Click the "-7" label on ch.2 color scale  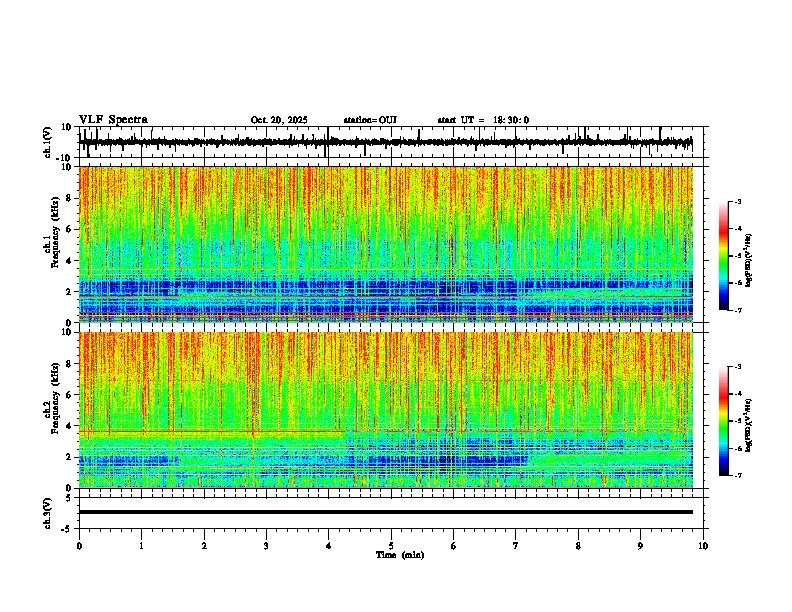coord(738,475)
